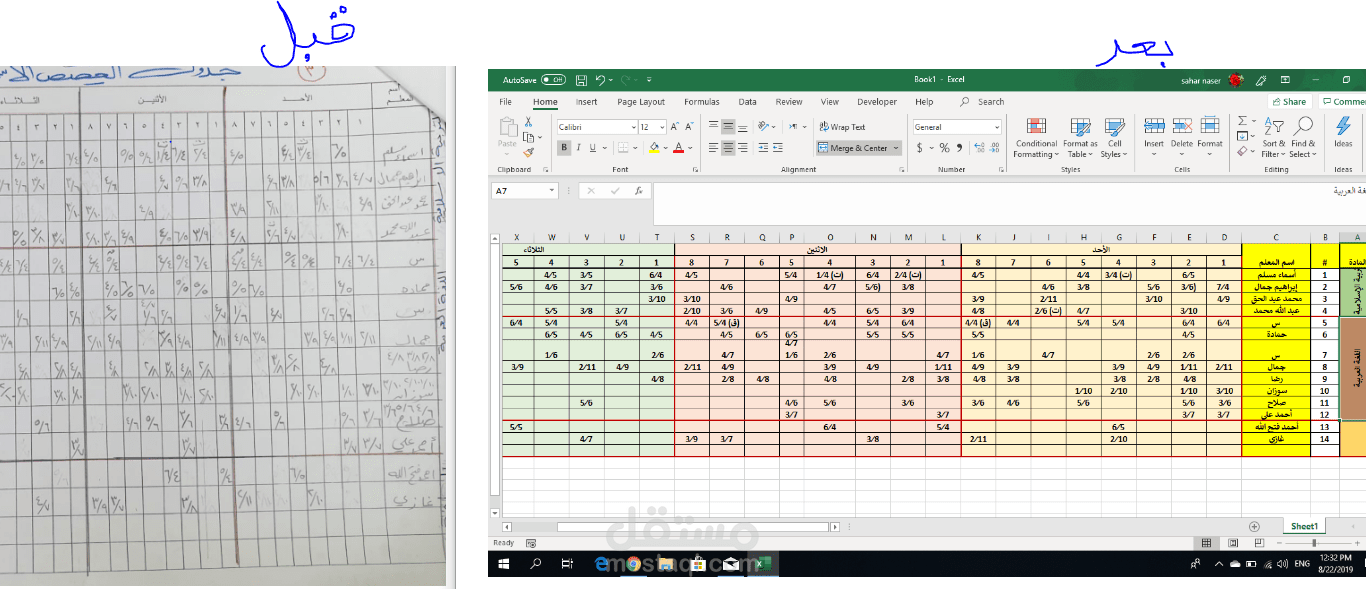Toggle Italic formatting
Viewport: 1366px width, 589px height.
tap(578, 148)
